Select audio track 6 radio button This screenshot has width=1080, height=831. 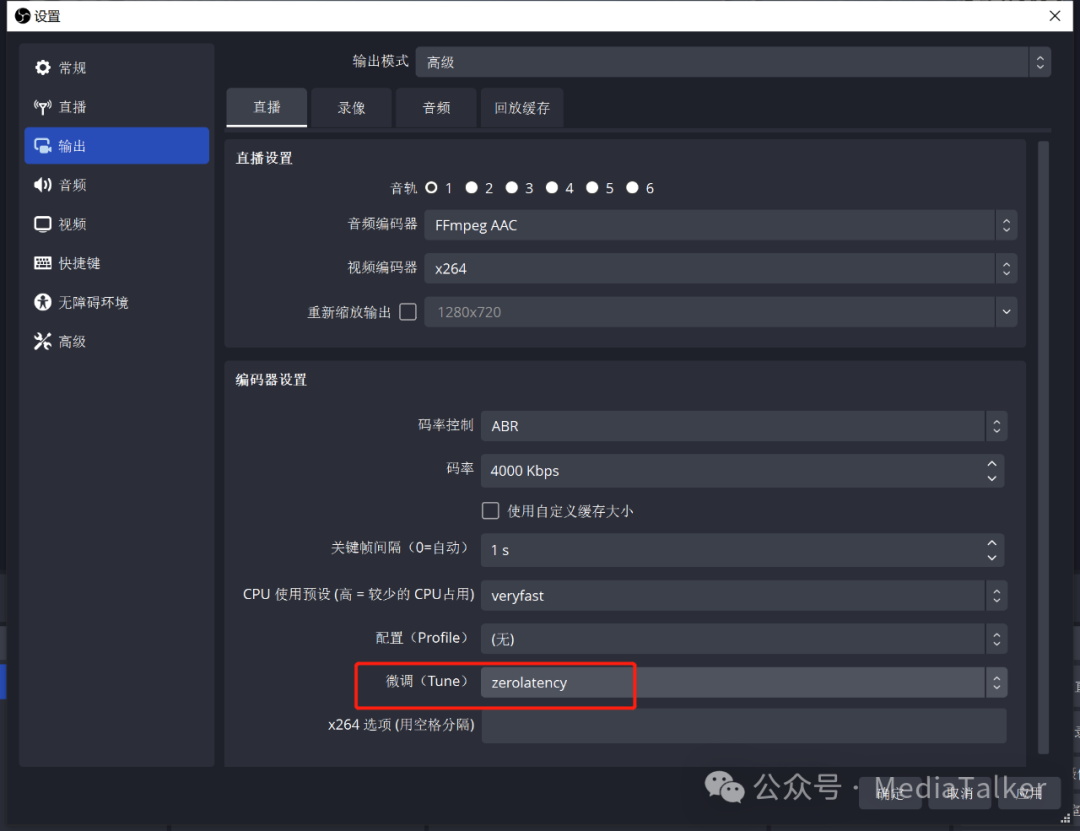pyautogui.click(x=632, y=188)
